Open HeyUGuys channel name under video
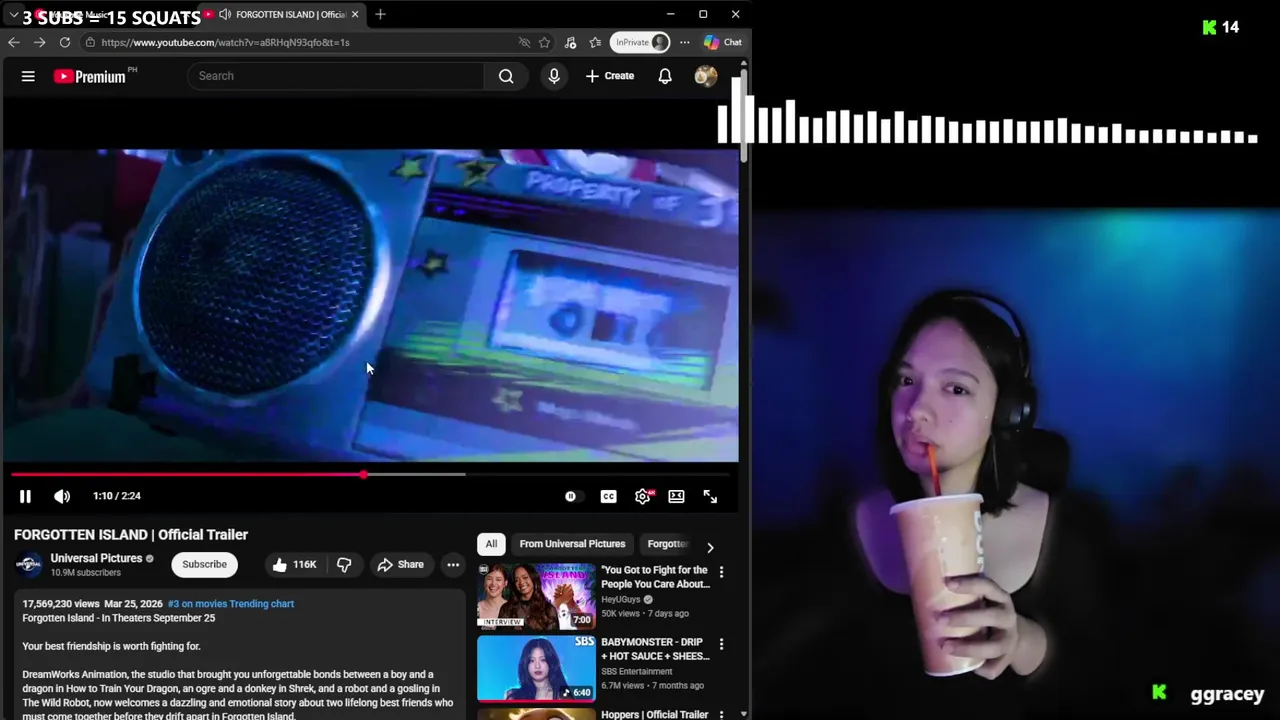 click(x=621, y=600)
